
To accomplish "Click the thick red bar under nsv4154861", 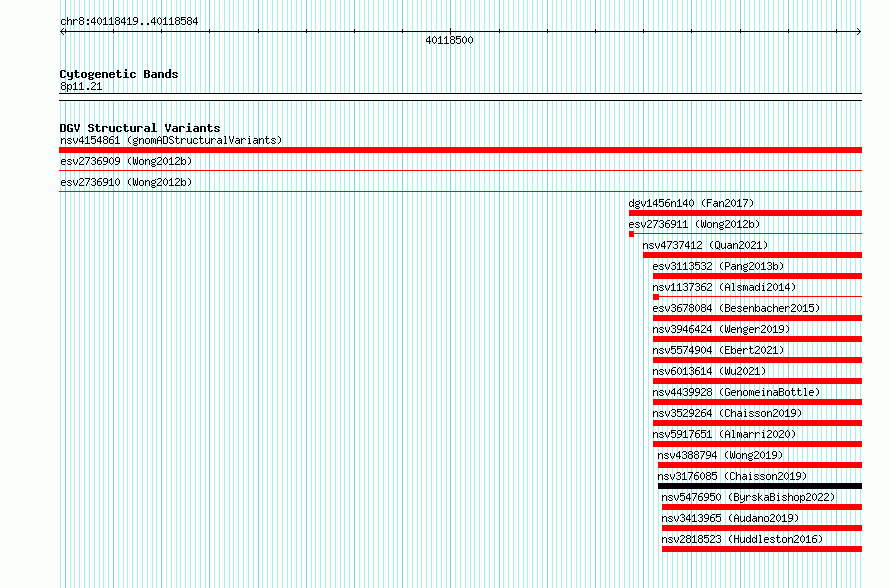I will 460,150.
